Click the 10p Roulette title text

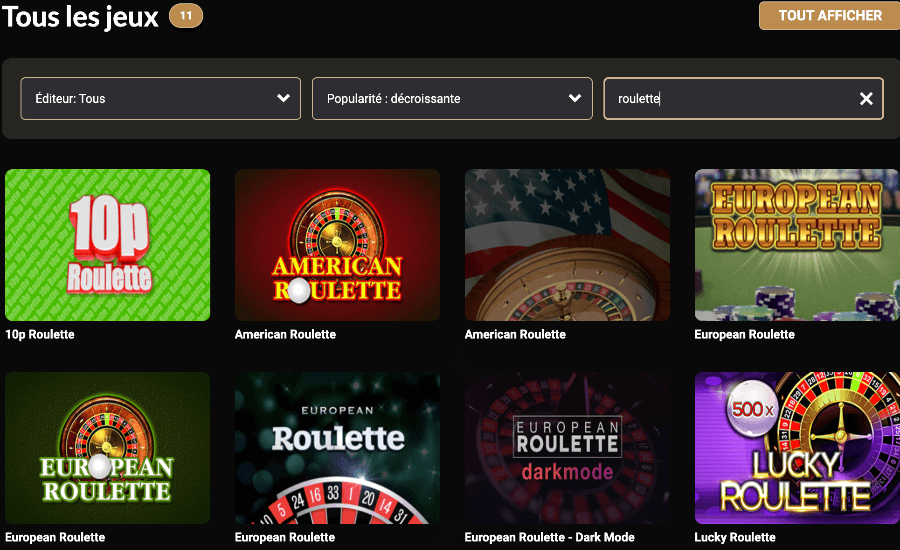click(40, 334)
